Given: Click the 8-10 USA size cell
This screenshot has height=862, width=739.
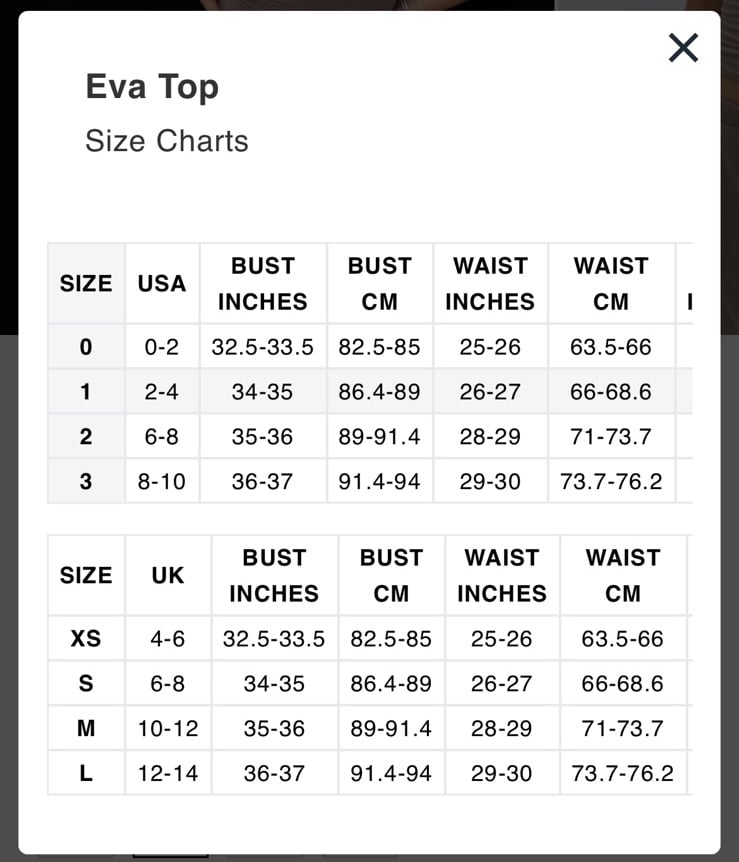Looking at the screenshot, I should [162, 482].
